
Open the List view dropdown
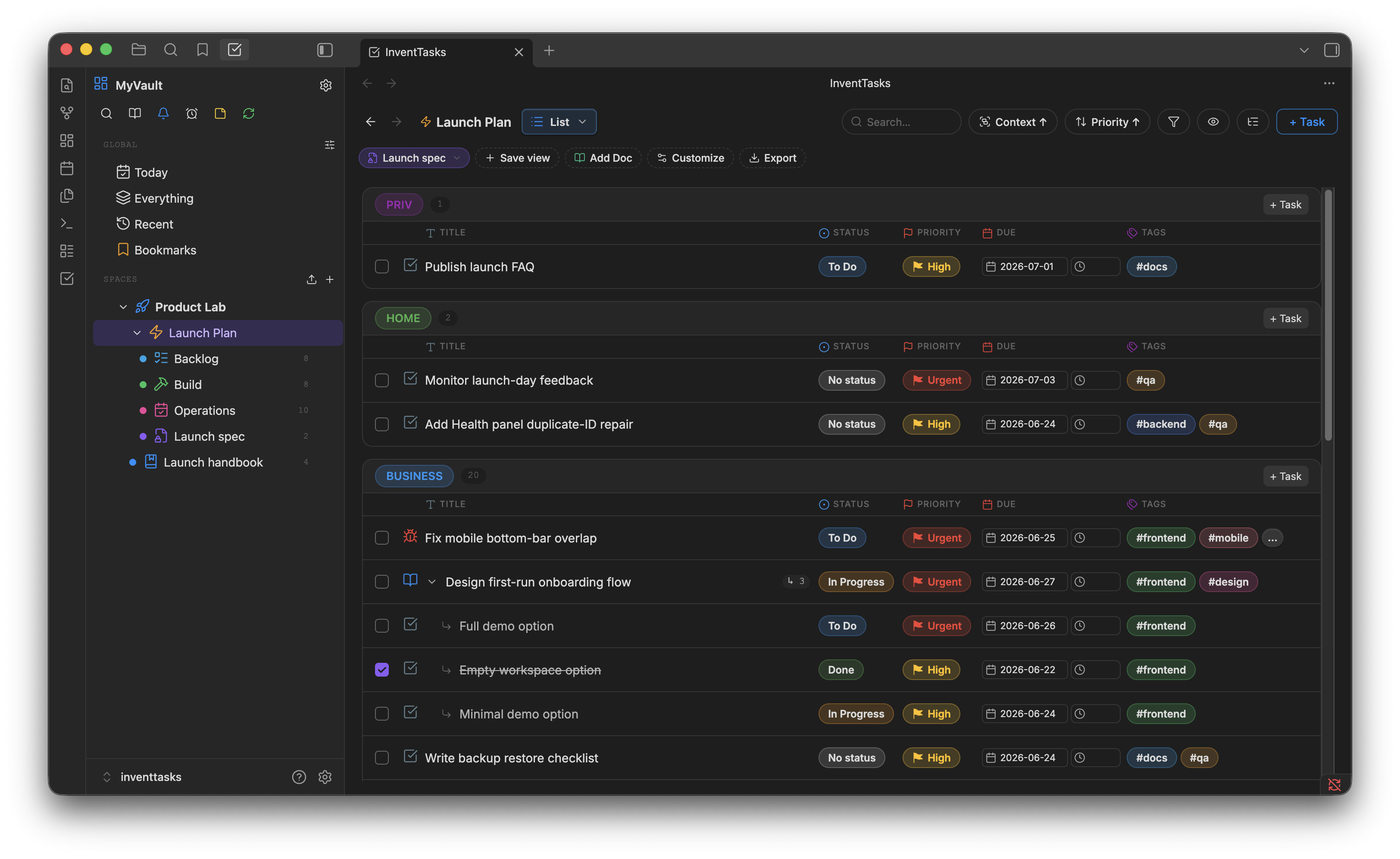(559, 122)
